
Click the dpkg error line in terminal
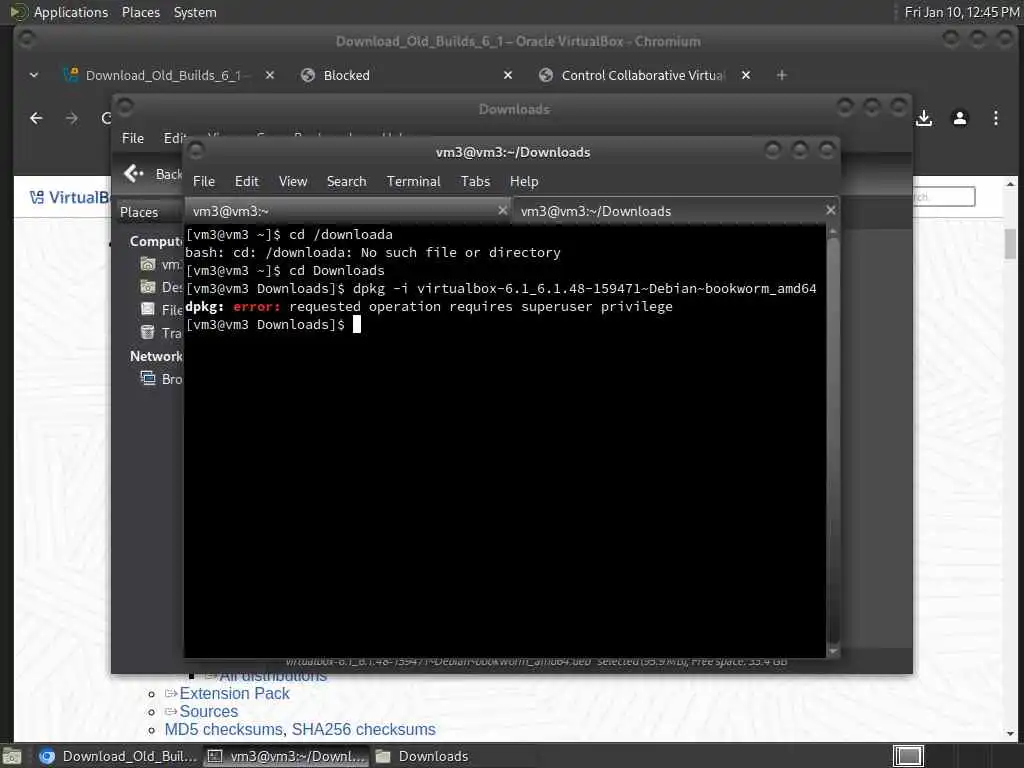pyautogui.click(x=428, y=306)
